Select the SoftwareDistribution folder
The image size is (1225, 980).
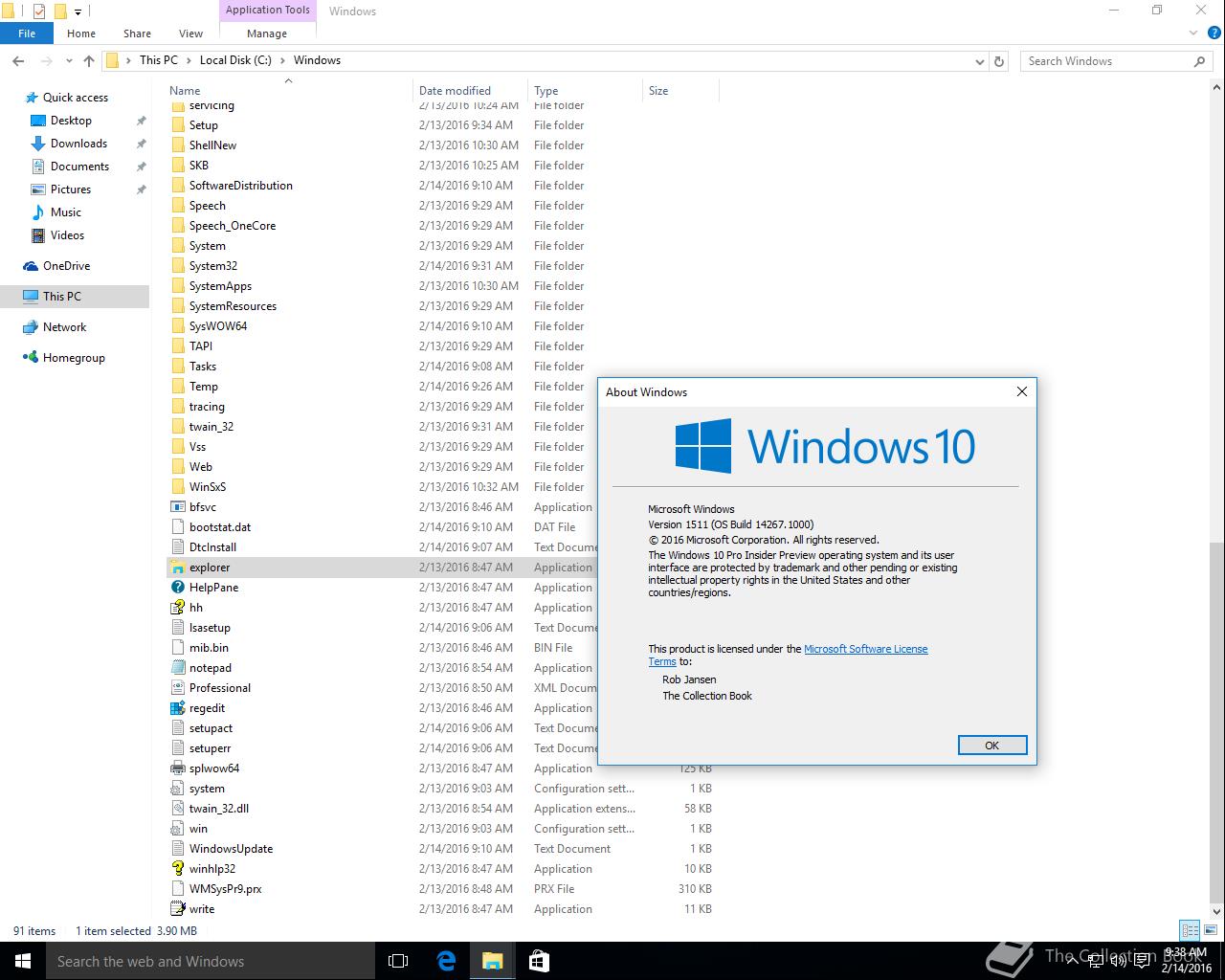[x=240, y=186]
